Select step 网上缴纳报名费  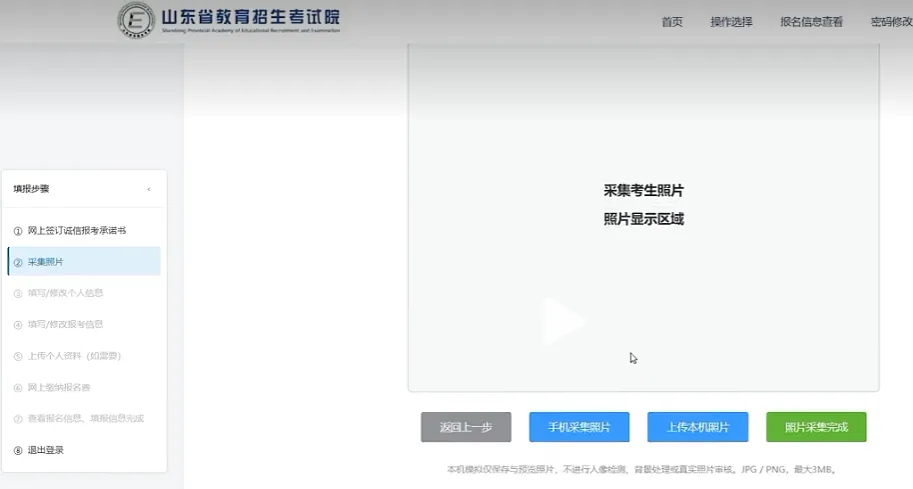pyautogui.click(x=84, y=387)
